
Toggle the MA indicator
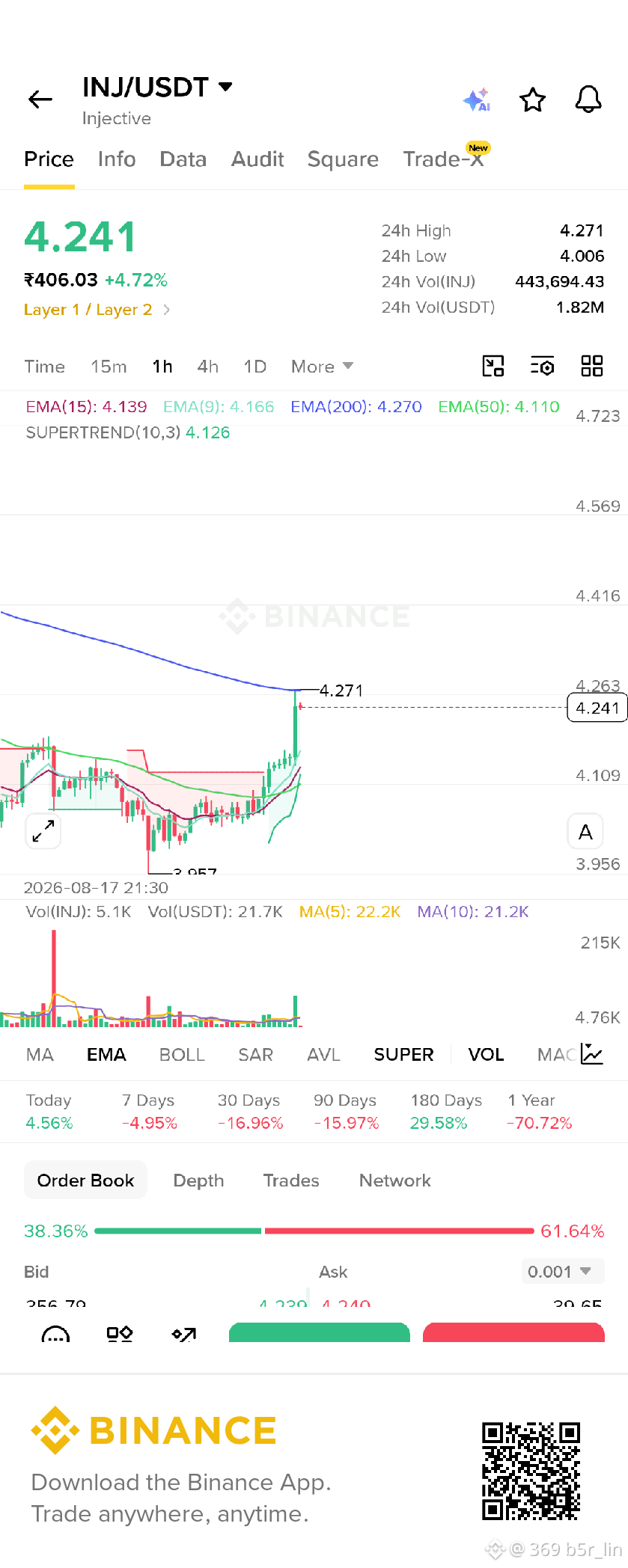(40, 1055)
